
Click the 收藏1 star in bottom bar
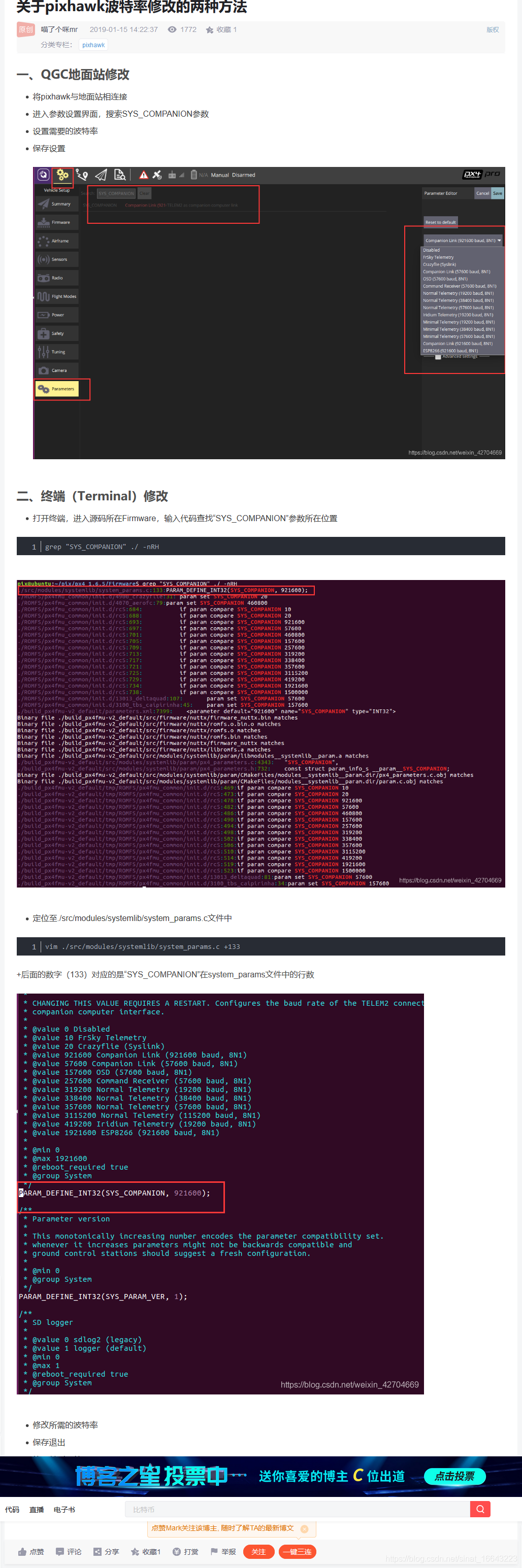click(135, 1552)
